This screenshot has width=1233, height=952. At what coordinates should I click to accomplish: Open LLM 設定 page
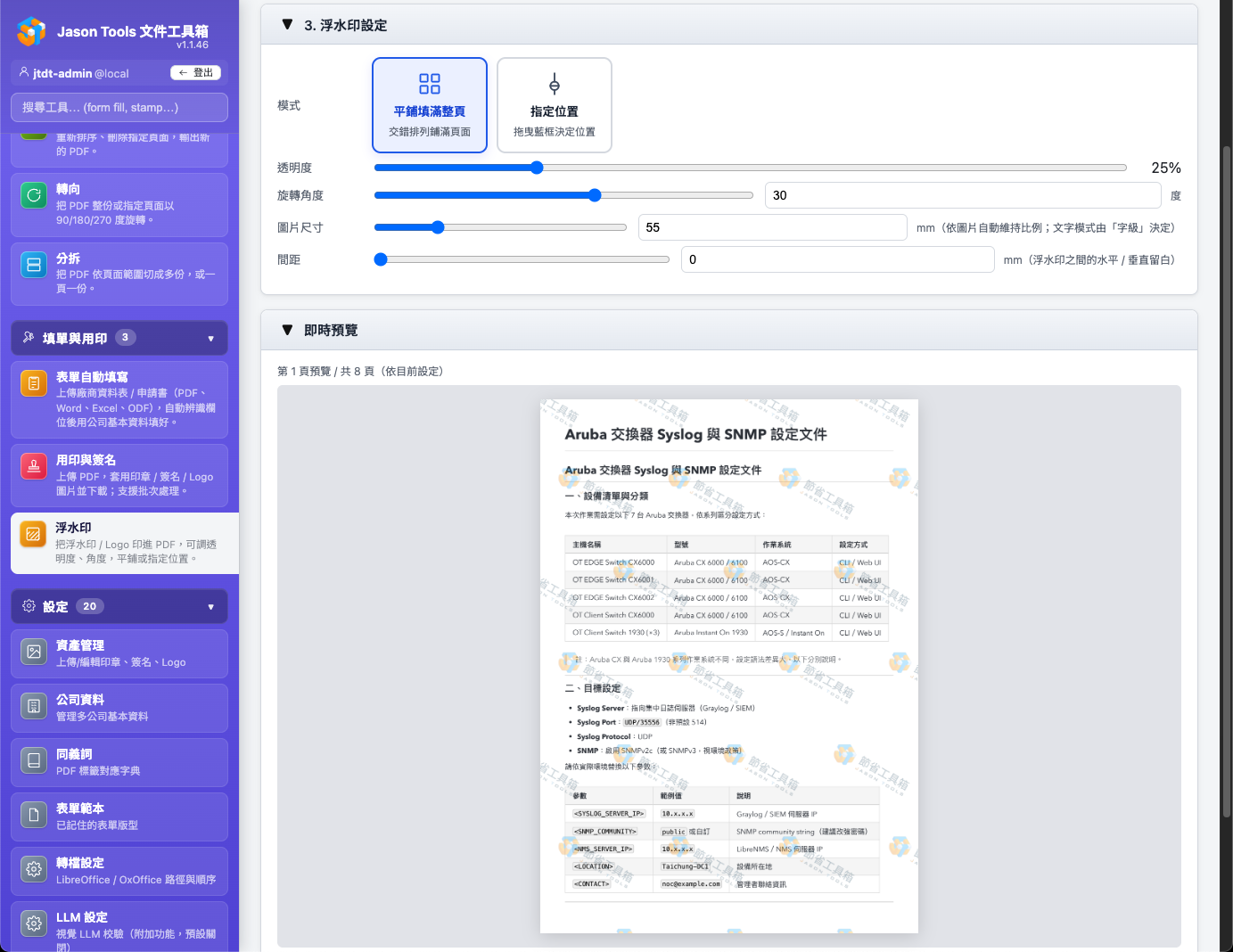coord(119,925)
